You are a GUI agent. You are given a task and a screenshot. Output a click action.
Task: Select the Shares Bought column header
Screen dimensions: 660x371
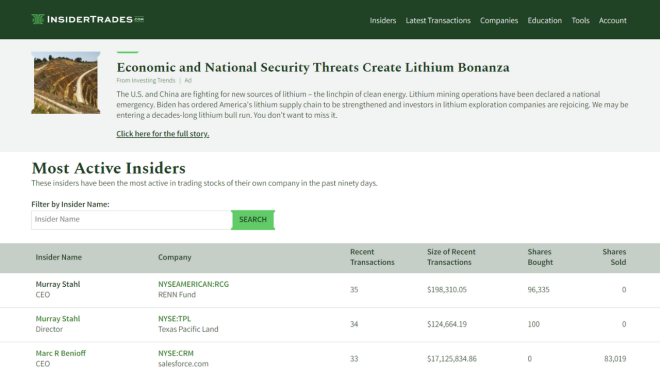[540, 257]
